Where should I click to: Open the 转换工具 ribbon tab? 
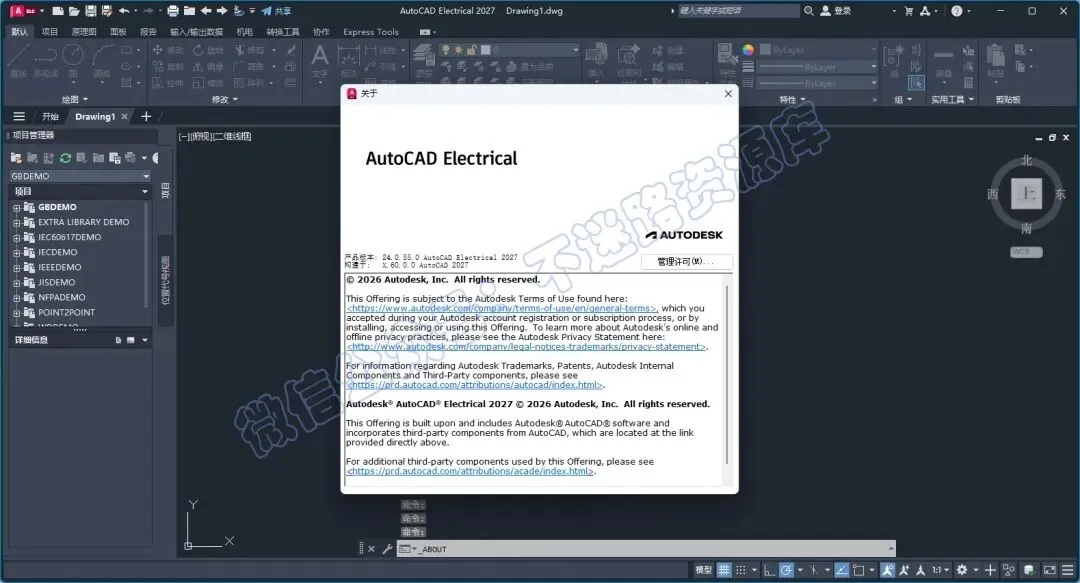(283, 32)
